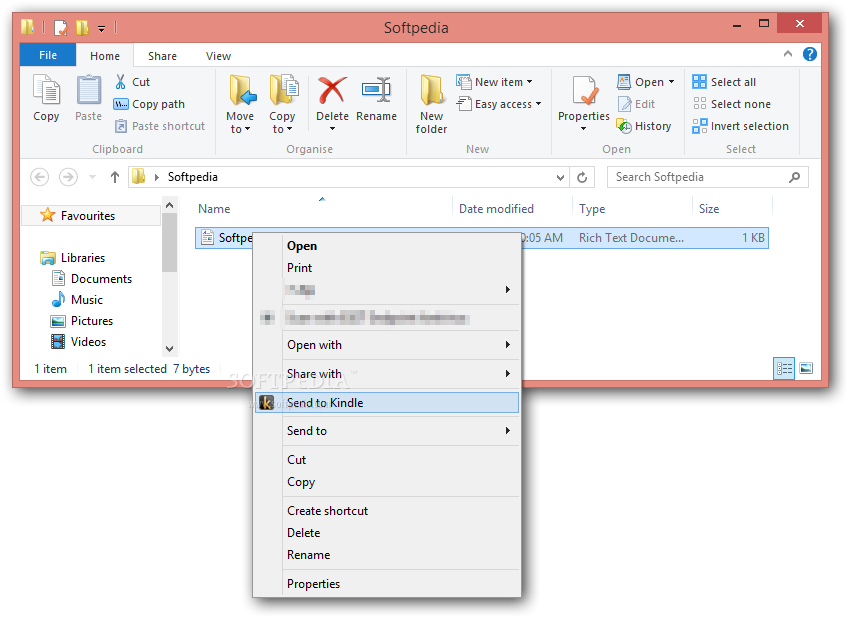
Task: Create a New folder from ribbon
Action: pyautogui.click(x=432, y=104)
